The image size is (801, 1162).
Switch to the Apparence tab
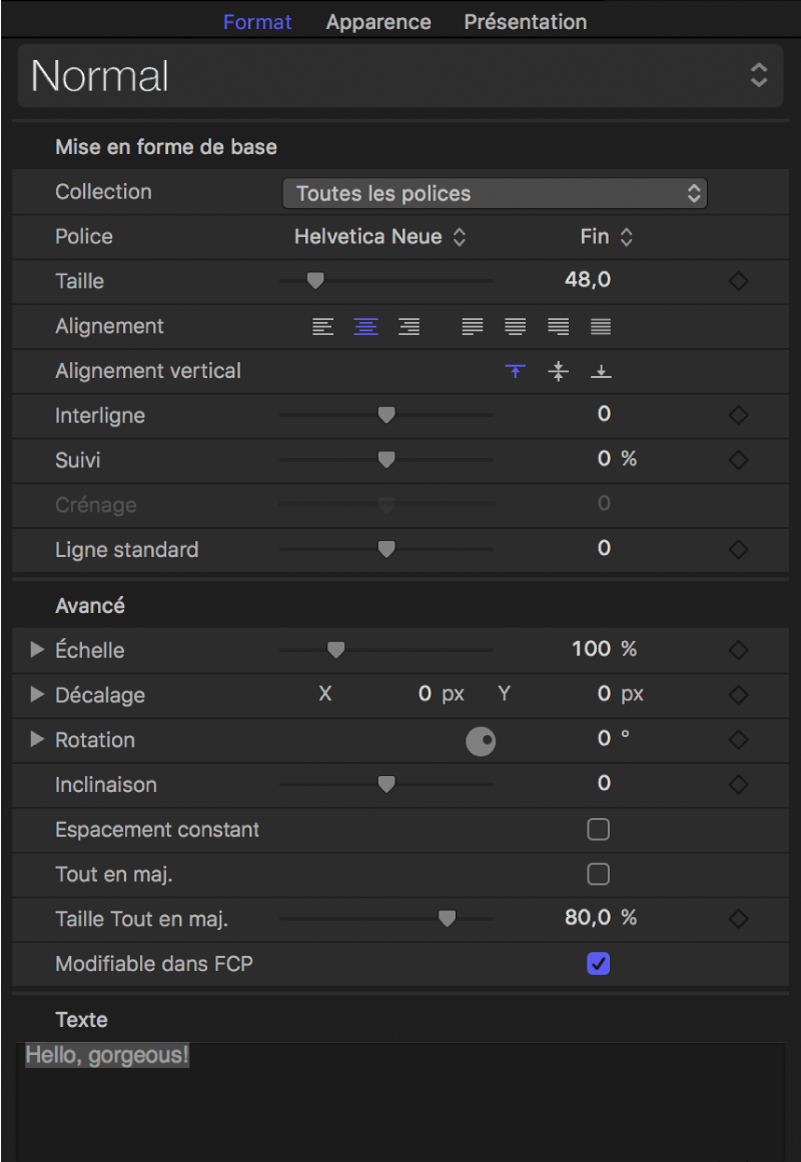[378, 21]
